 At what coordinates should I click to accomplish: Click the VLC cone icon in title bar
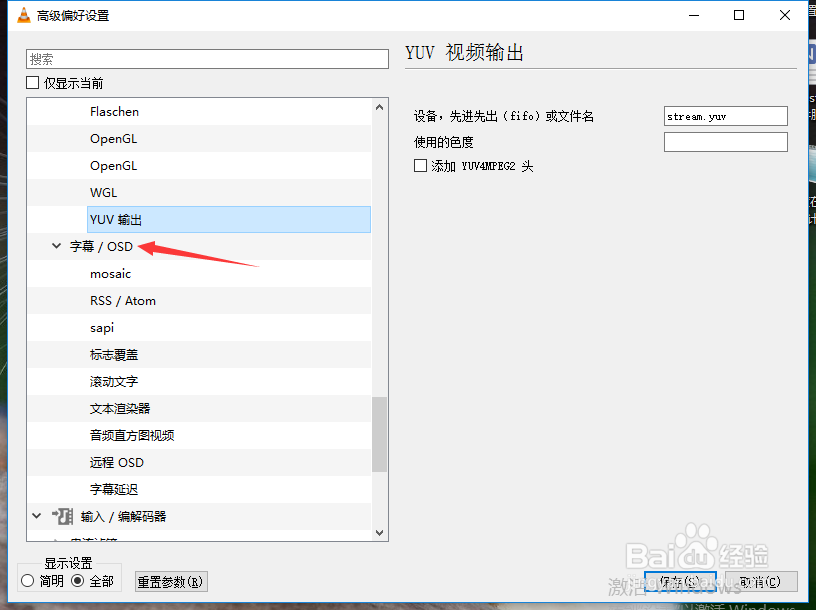(22, 15)
